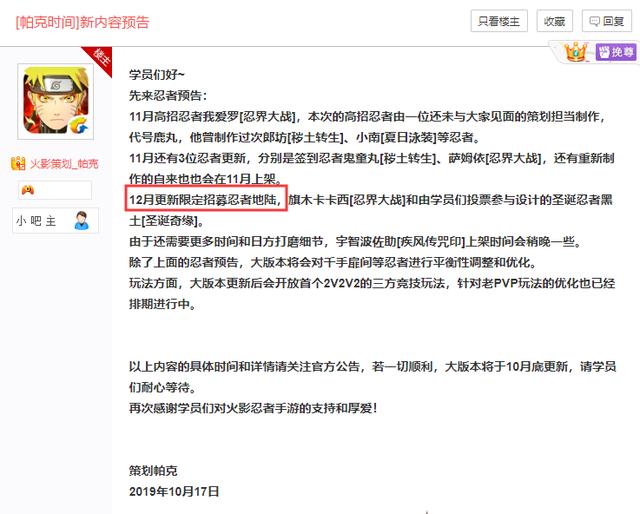Click the 小吧主 role label
Image resolution: width=640 pixels, height=514 pixels.
36,221
